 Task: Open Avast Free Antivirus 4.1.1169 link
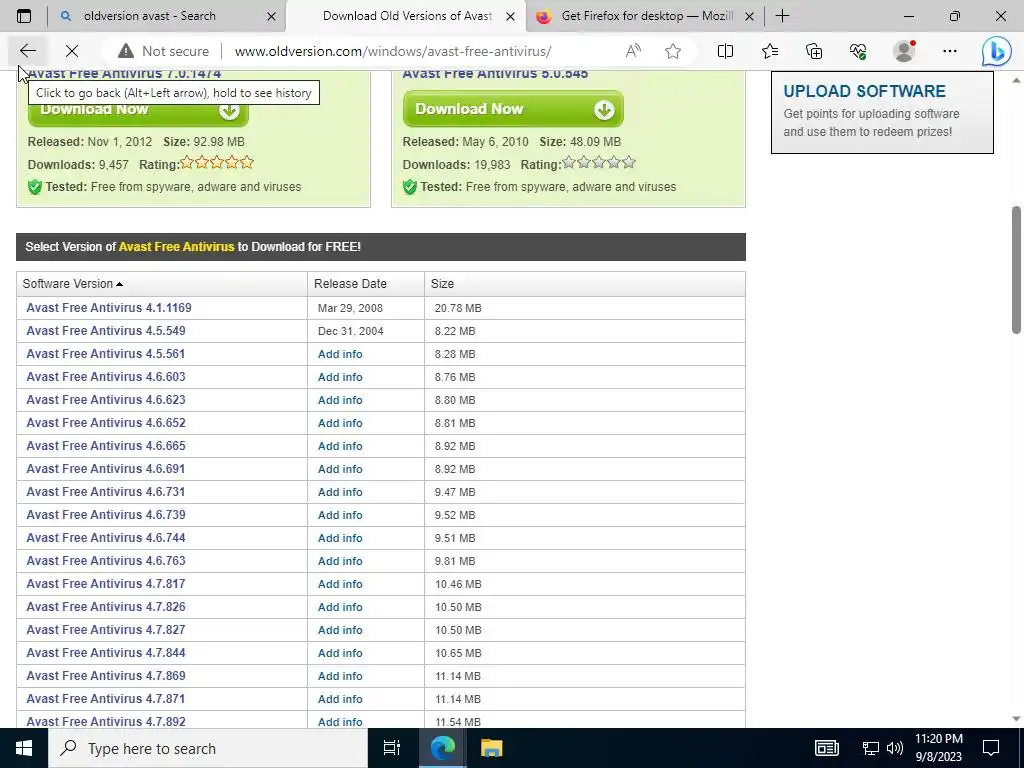click(109, 308)
